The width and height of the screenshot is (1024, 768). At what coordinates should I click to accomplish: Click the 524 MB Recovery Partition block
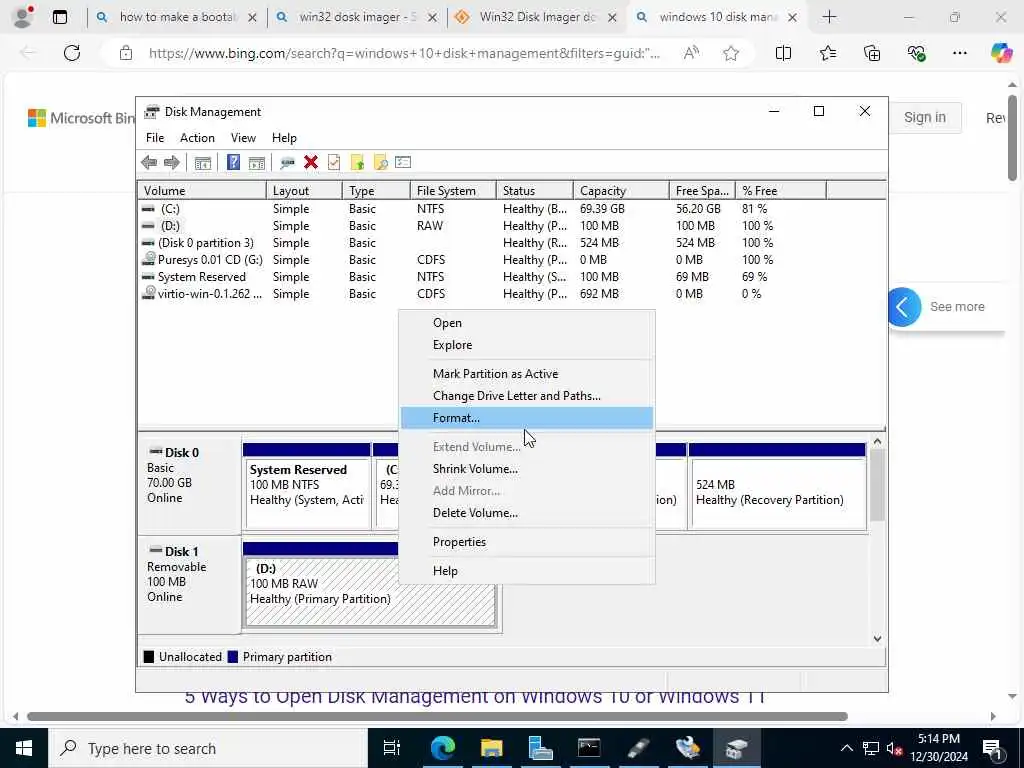[777, 487]
